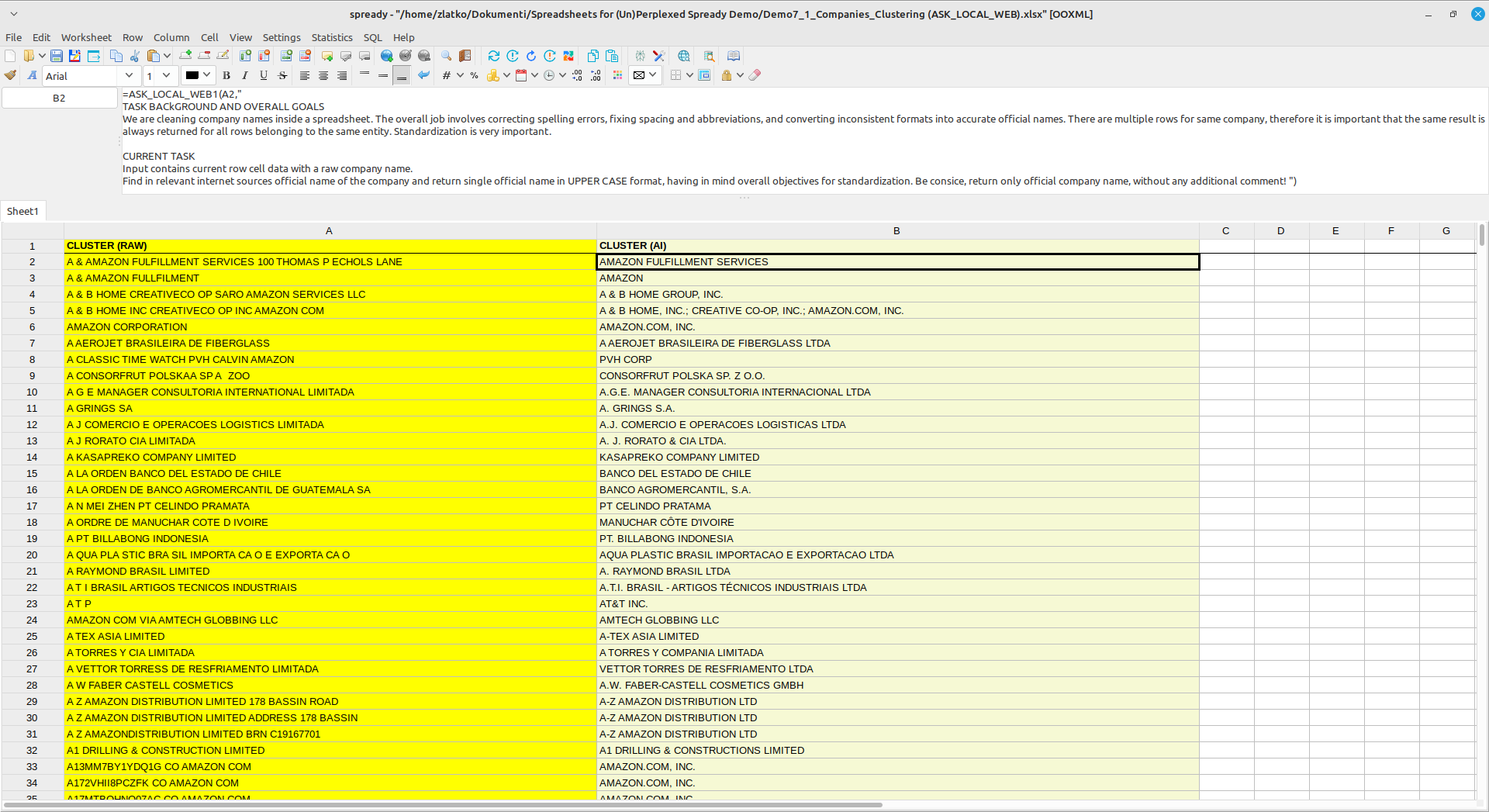This screenshot has width=1489, height=812.
Task: Cut the selection with the scissors icon
Action: coord(135,56)
